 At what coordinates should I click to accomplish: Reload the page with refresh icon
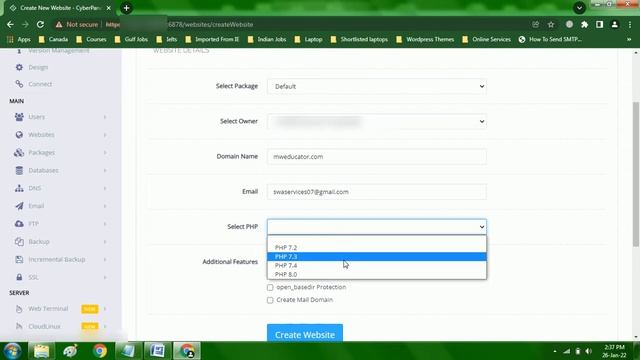point(40,24)
